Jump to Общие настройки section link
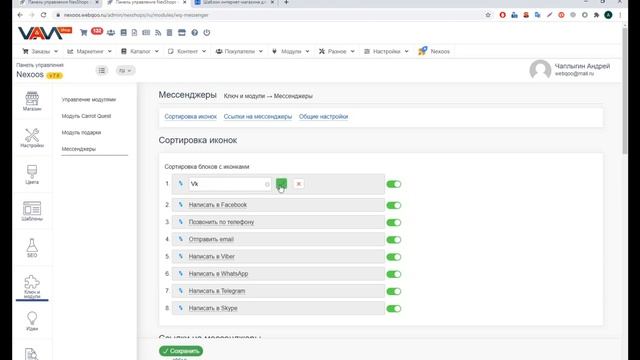Viewport: 640px width, 360px height. click(x=323, y=117)
